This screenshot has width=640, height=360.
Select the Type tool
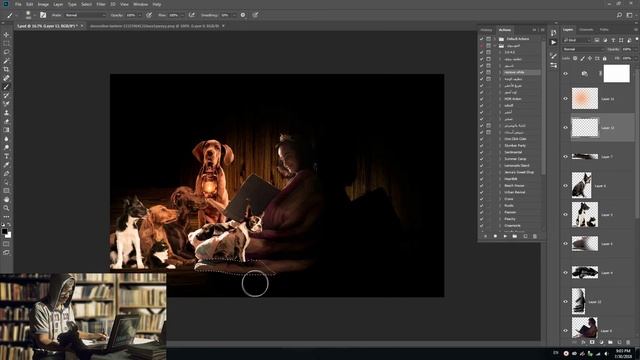click(6, 156)
